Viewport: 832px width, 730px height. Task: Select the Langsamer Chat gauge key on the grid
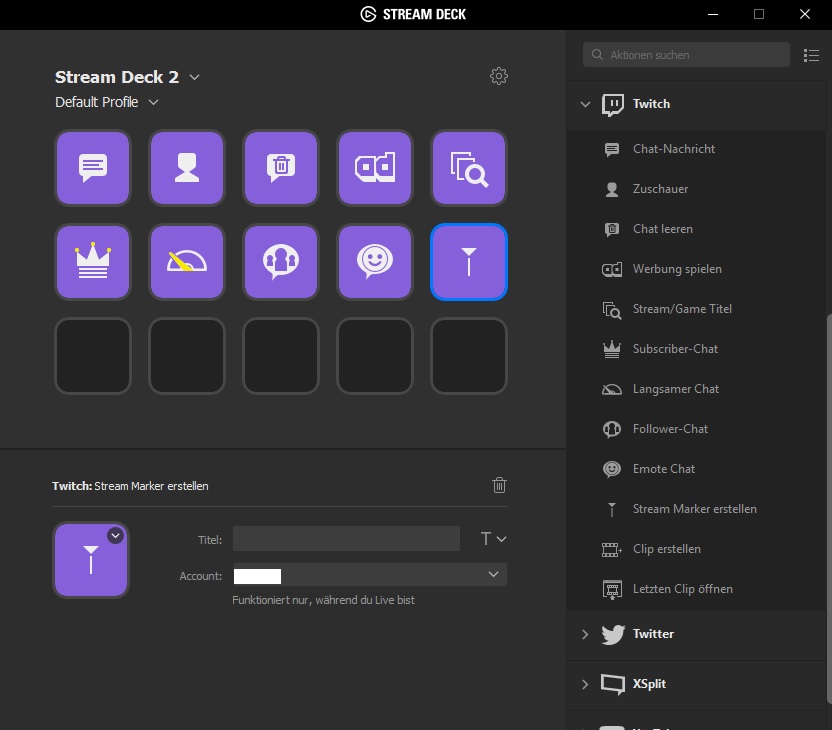[x=187, y=262]
